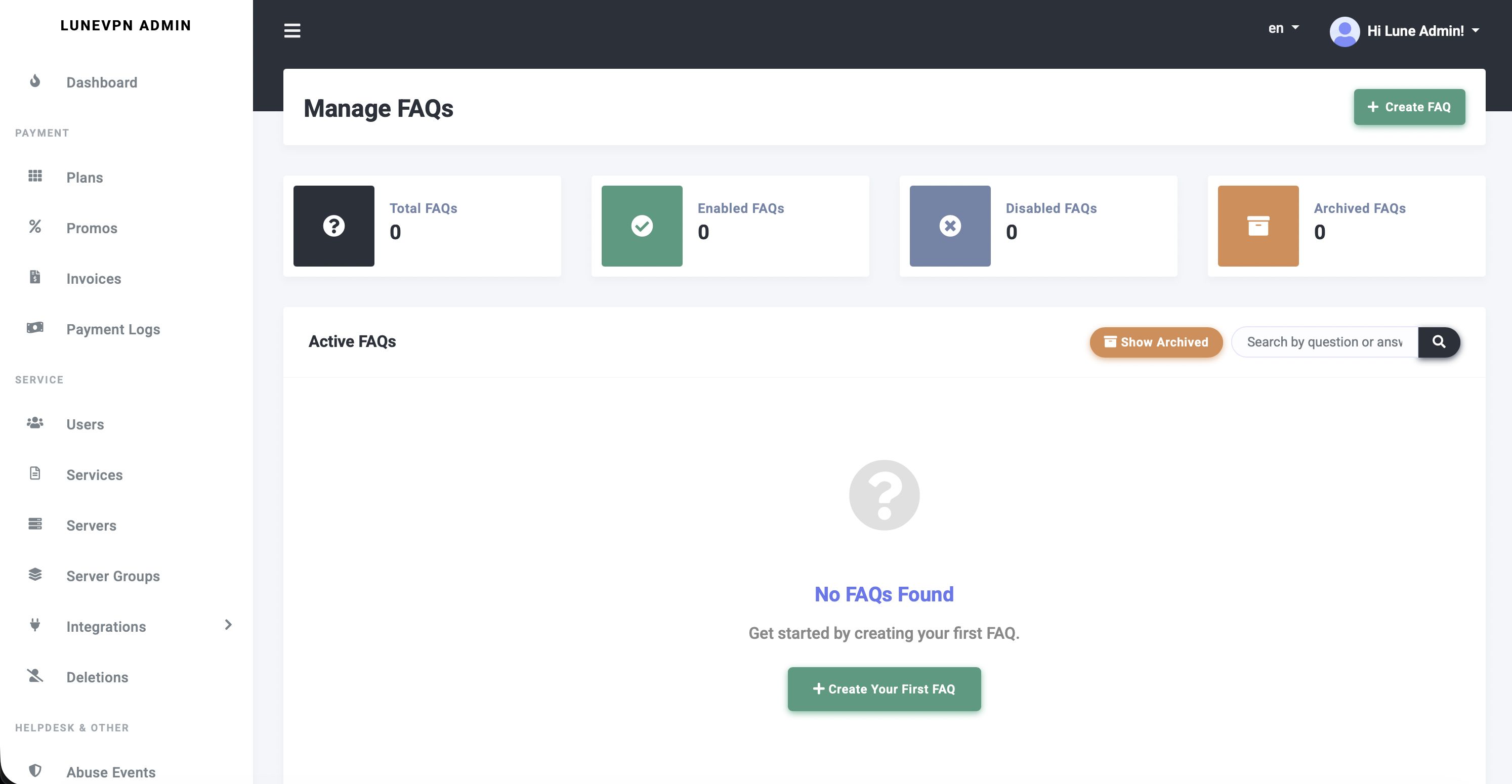Open the Hi Lune Admin user dropdown
Viewport: 1512px width, 784px height.
coord(1422,31)
